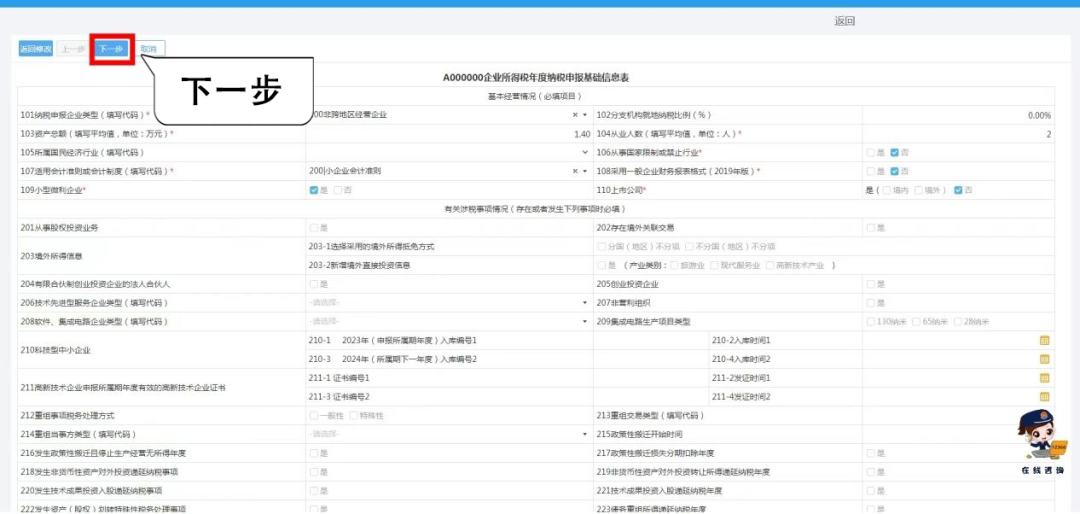Check 是 for 202存在境外关联交易
Image resolution: width=1080 pixels, height=514 pixels.
[871, 227]
